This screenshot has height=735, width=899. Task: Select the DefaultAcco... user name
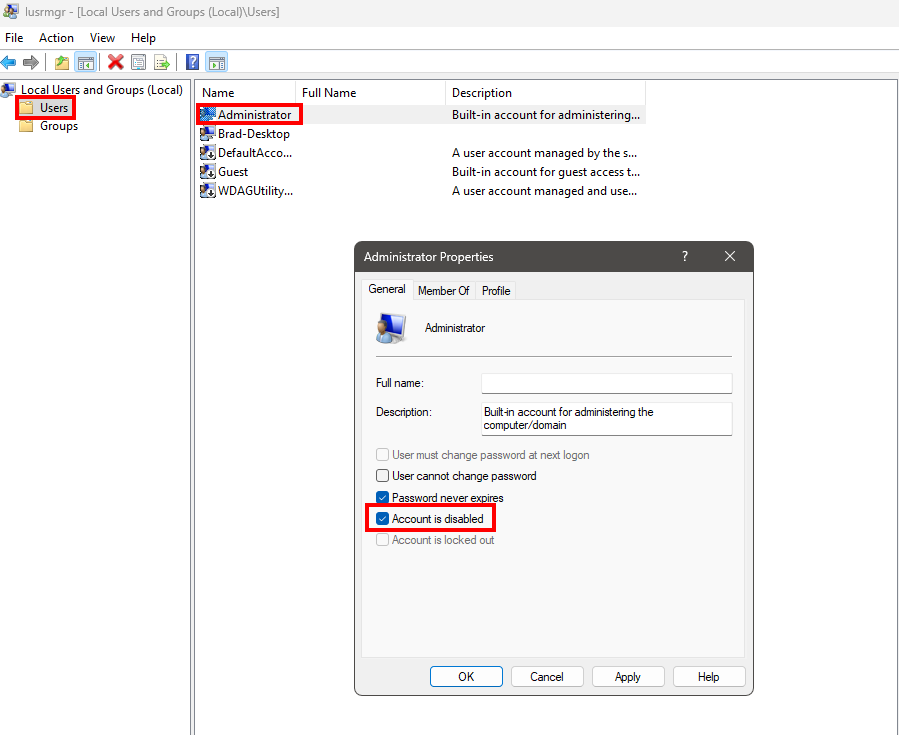coord(255,153)
